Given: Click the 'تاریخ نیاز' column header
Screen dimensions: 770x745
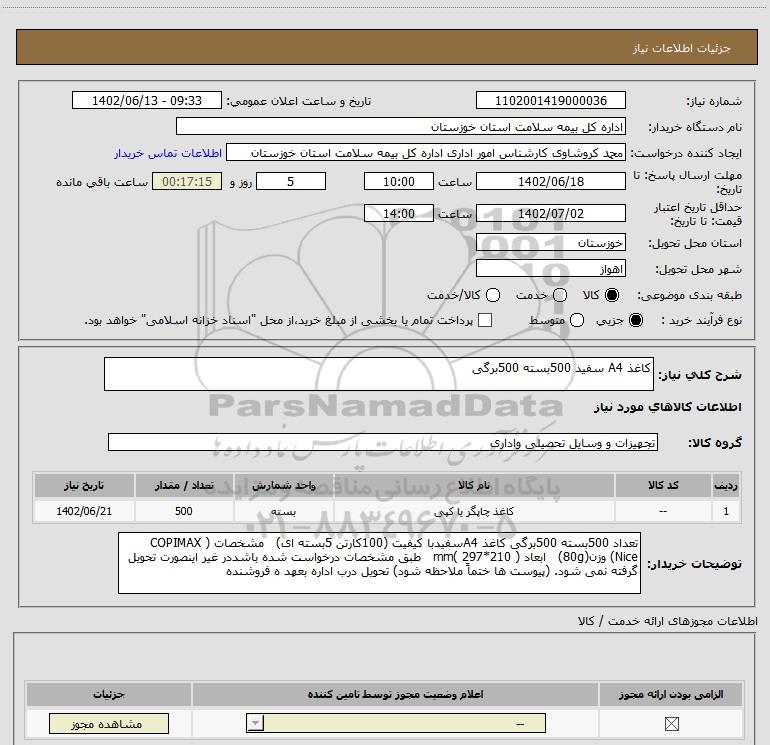Looking at the screenshot, I should pos(84,485).
